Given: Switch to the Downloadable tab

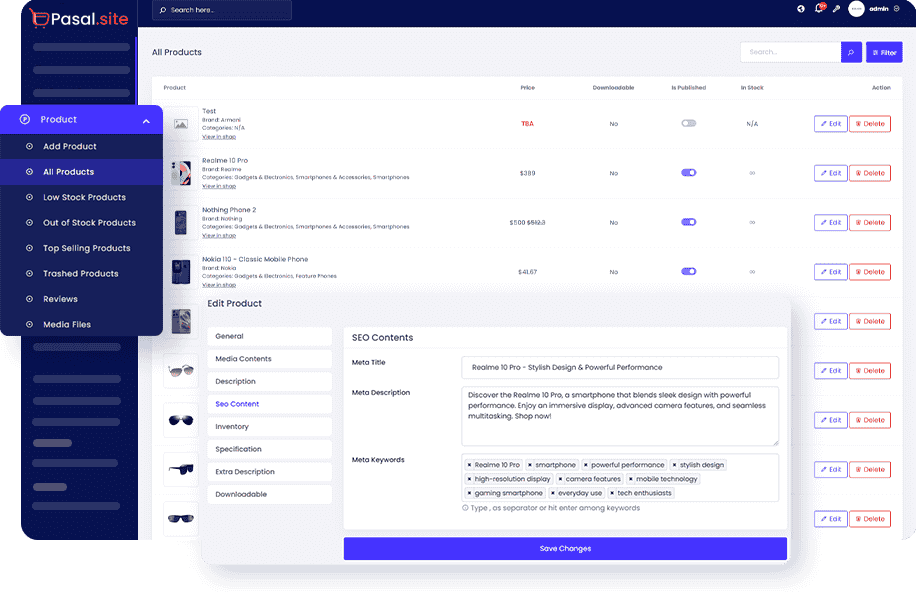Looking at the screenshot, I should pyautogui.click(x=270, y=494).
